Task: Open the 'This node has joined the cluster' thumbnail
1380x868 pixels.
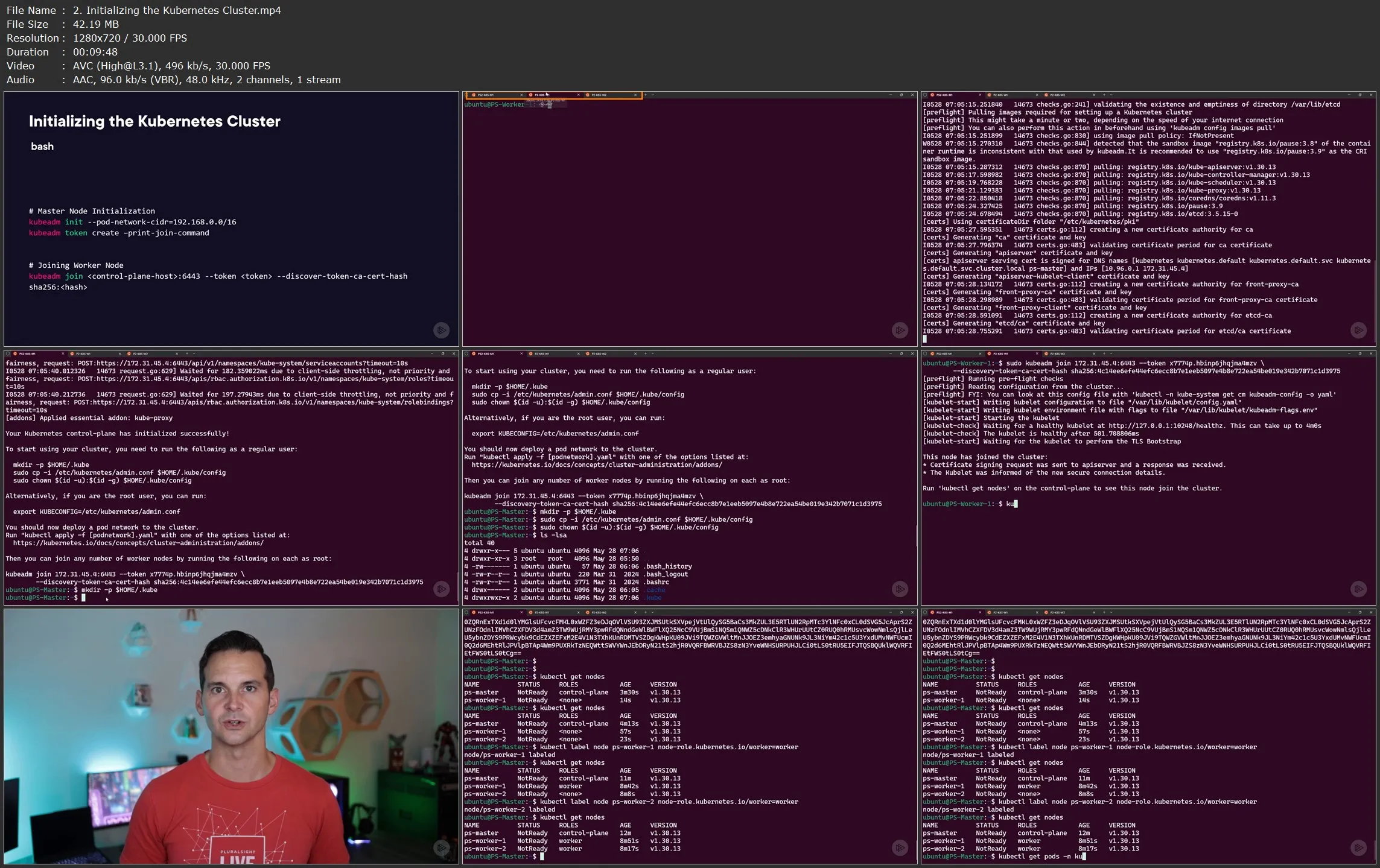Action: pyautogui.click(x=1148, y=478)
